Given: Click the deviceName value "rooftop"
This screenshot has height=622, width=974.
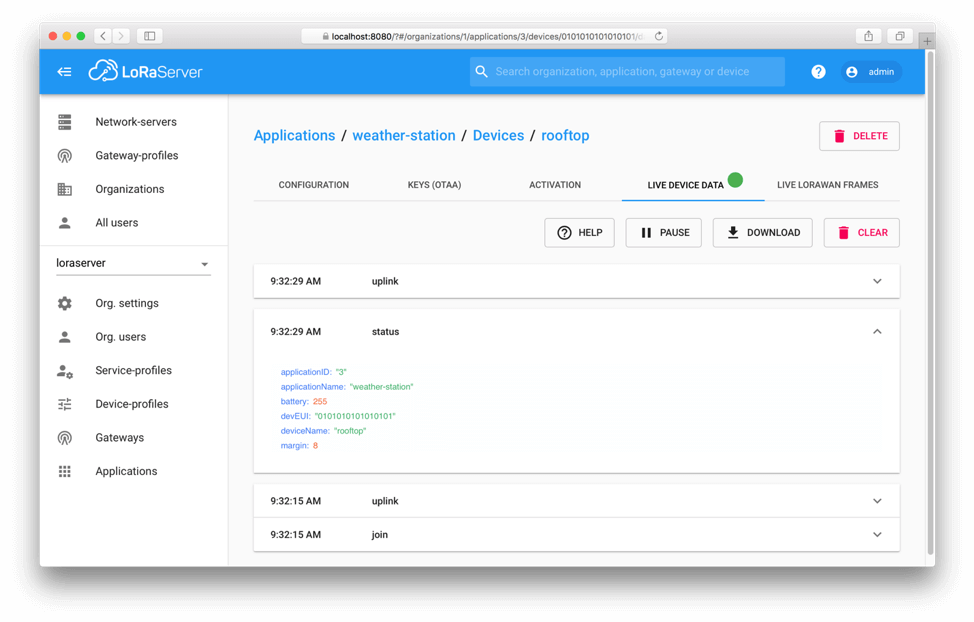Looking at the screenshot, I should (x=350, y=431).
